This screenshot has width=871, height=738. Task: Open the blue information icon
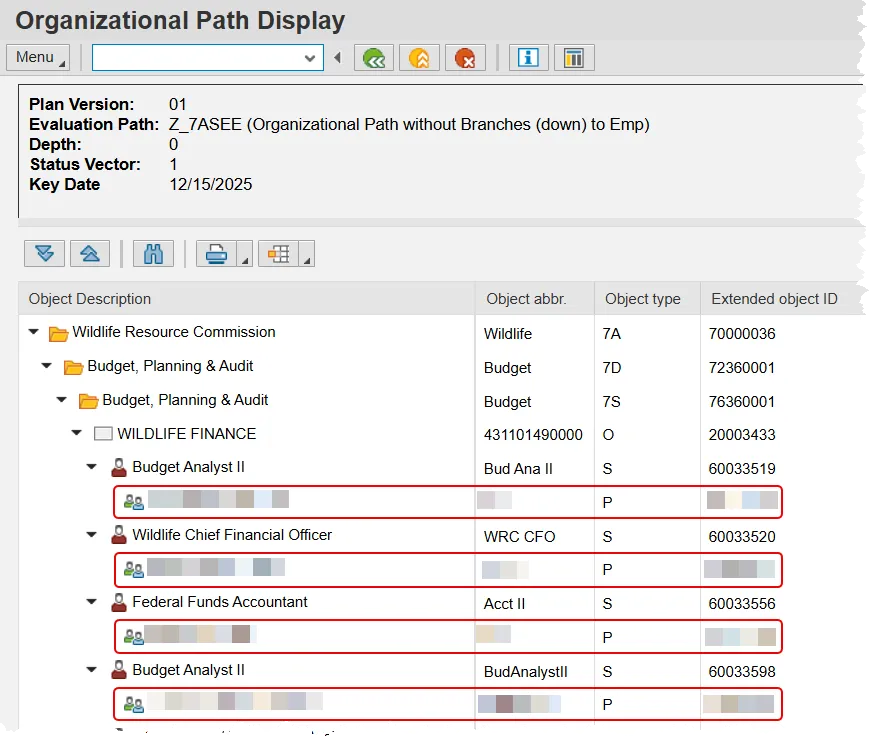(528, 58)
